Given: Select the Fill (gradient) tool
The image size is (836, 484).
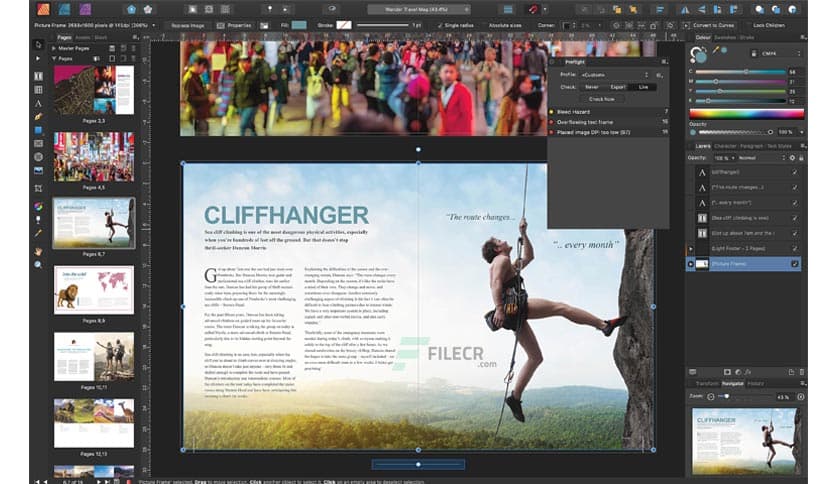Looking at the screenshot, I should pos(38,206).
